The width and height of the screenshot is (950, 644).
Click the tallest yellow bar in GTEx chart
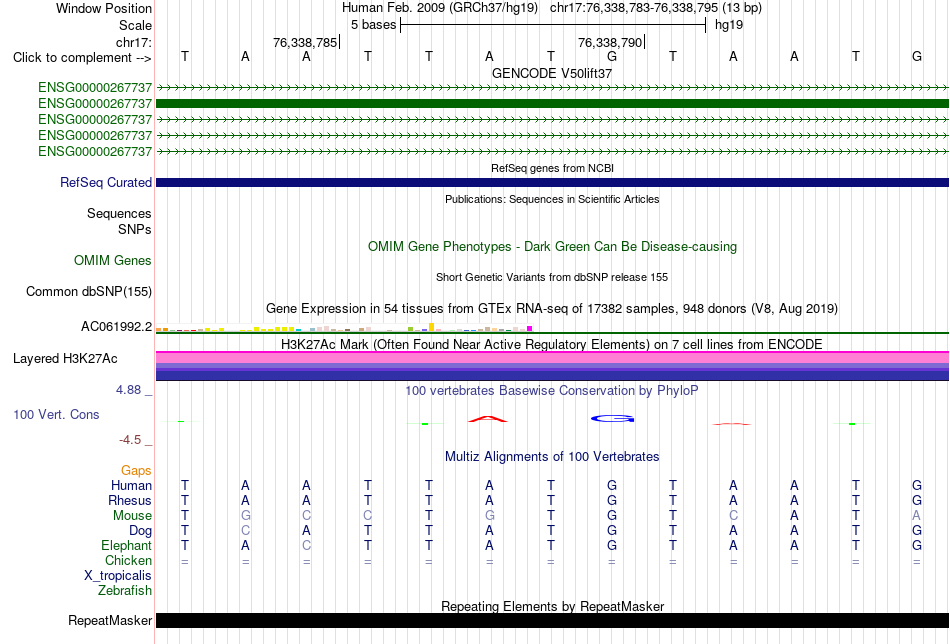pos(432,327)
